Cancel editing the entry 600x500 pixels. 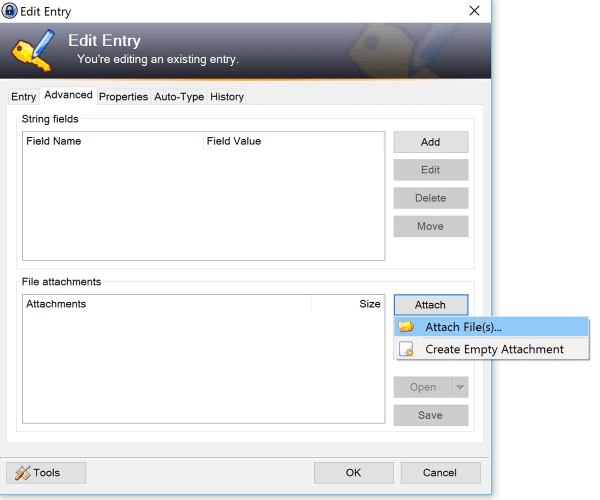click(440, 473)
